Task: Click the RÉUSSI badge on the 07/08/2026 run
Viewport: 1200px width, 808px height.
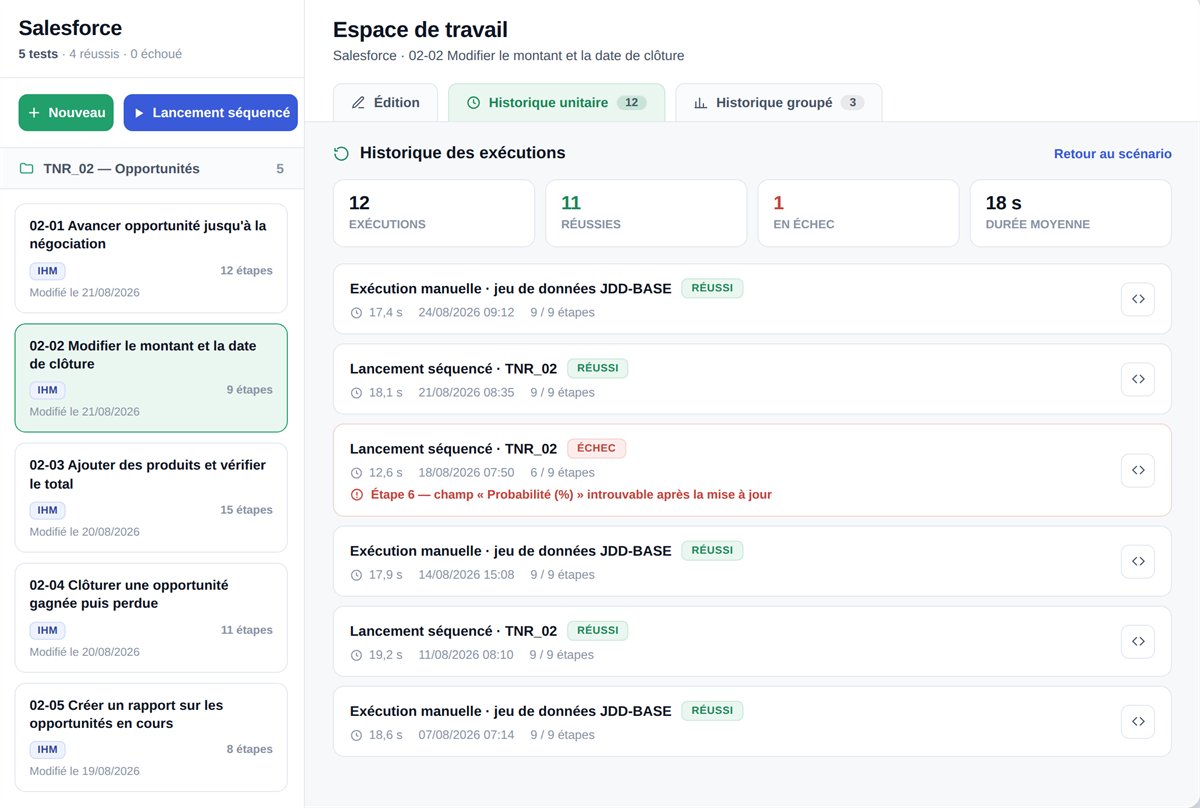Action: [x=712, y=710]
